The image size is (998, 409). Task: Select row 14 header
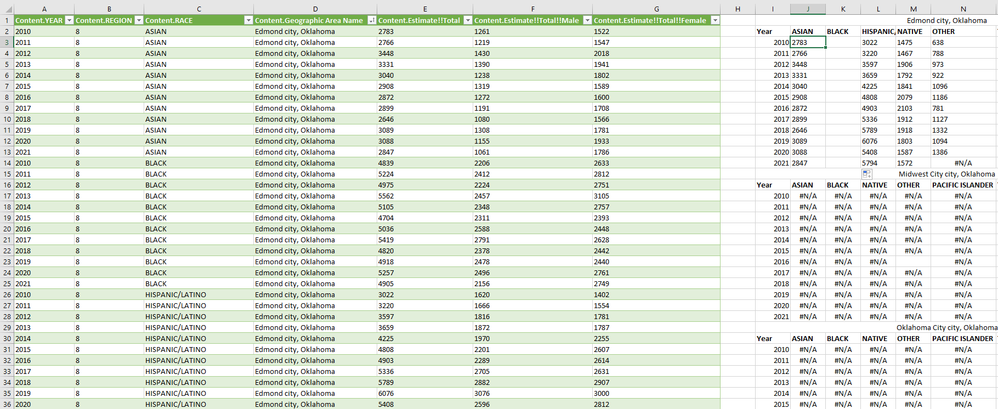pos(6,163)
